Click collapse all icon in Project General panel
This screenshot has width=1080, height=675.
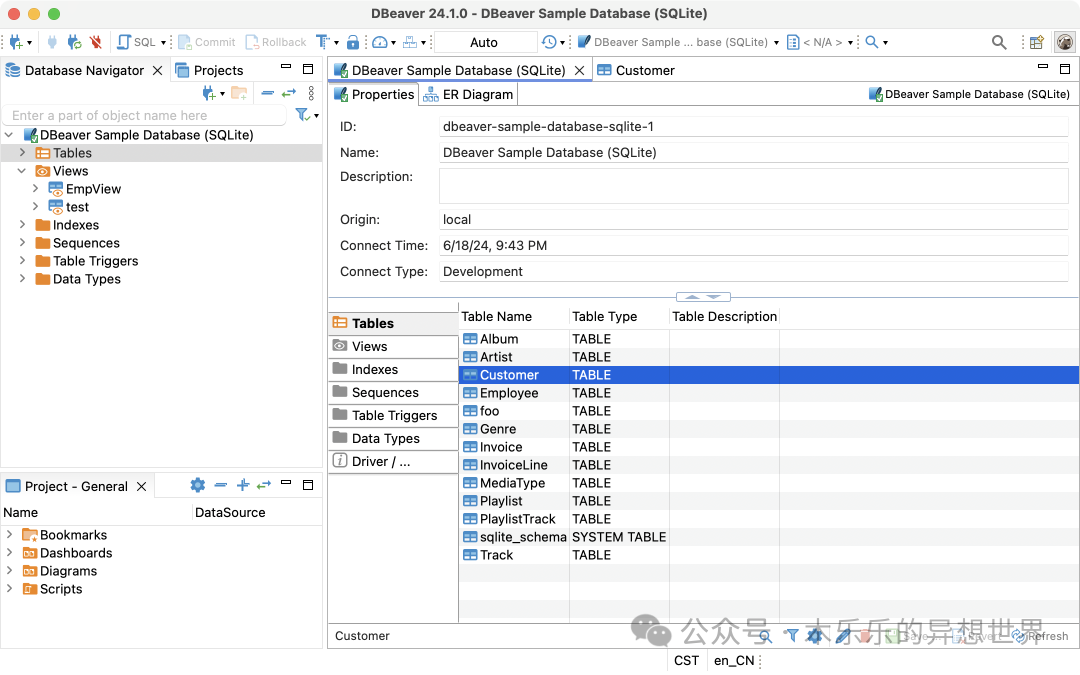(x=220, y=486)
